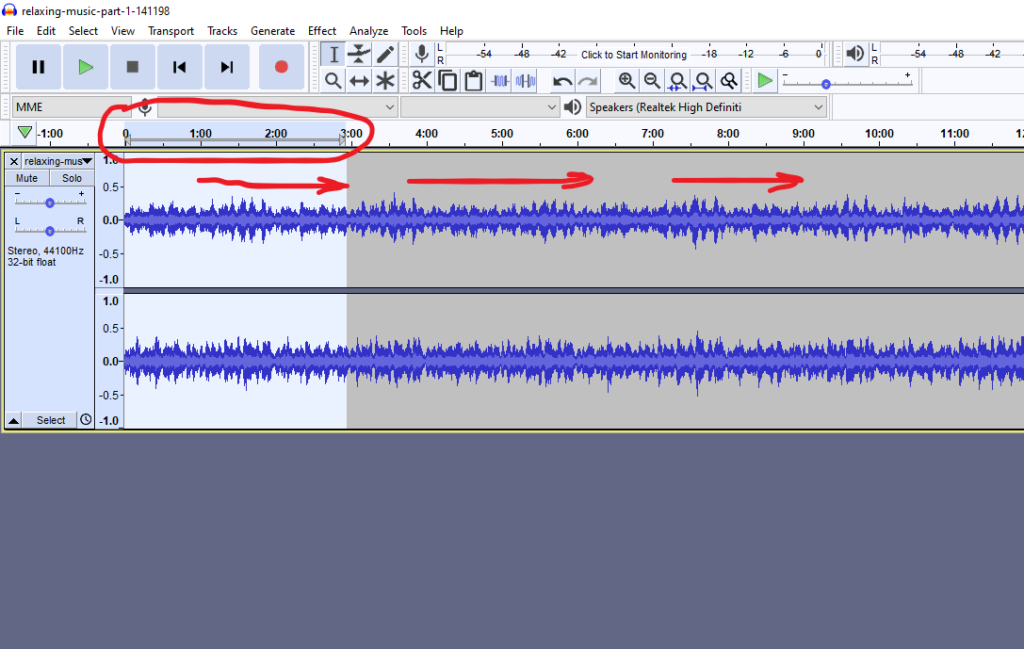Undo the last action

pos(562,81)
